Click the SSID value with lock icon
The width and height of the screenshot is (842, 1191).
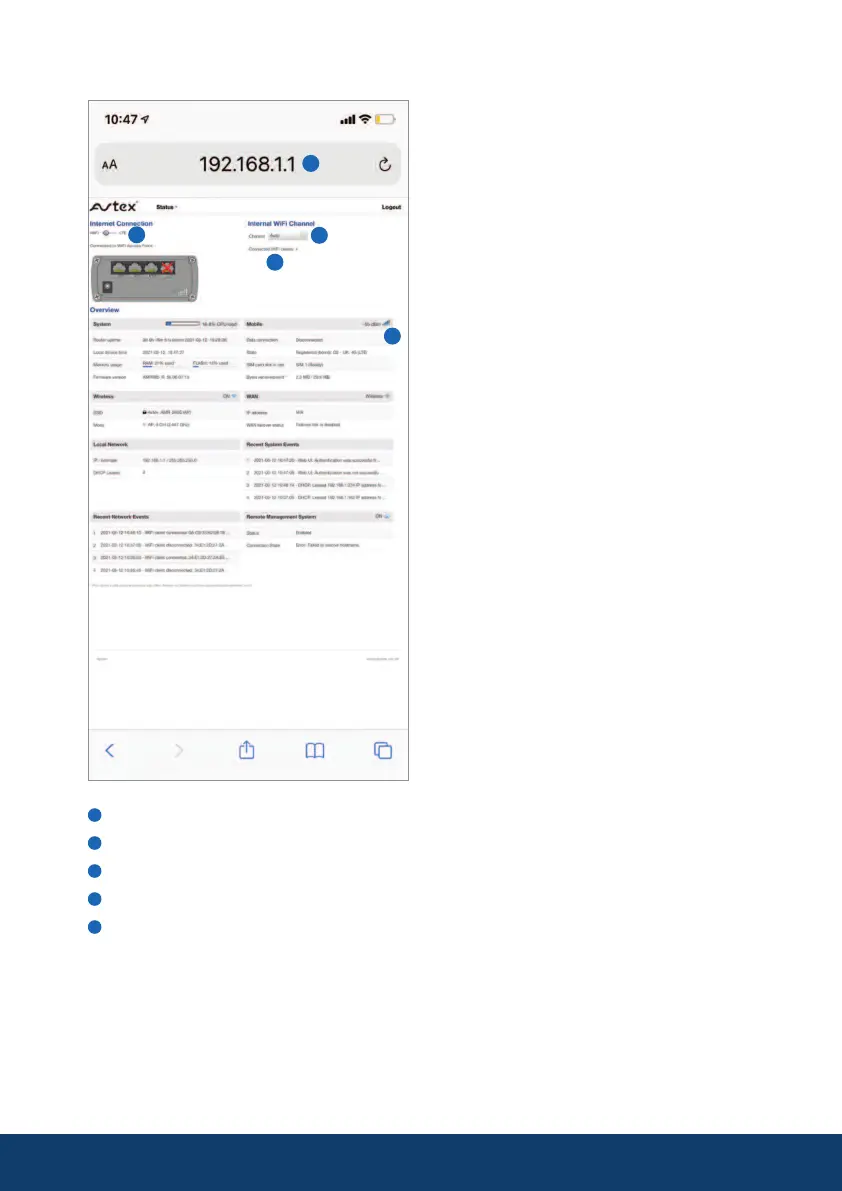coord(167,412)
